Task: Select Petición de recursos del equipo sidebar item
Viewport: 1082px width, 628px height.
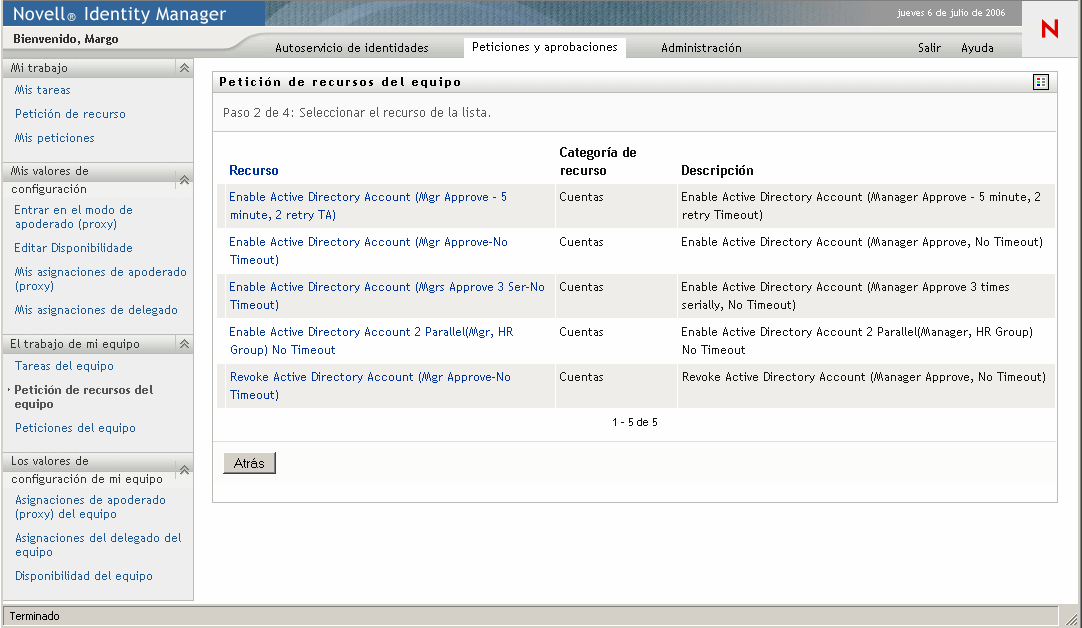Action: [x=83, y=397]
